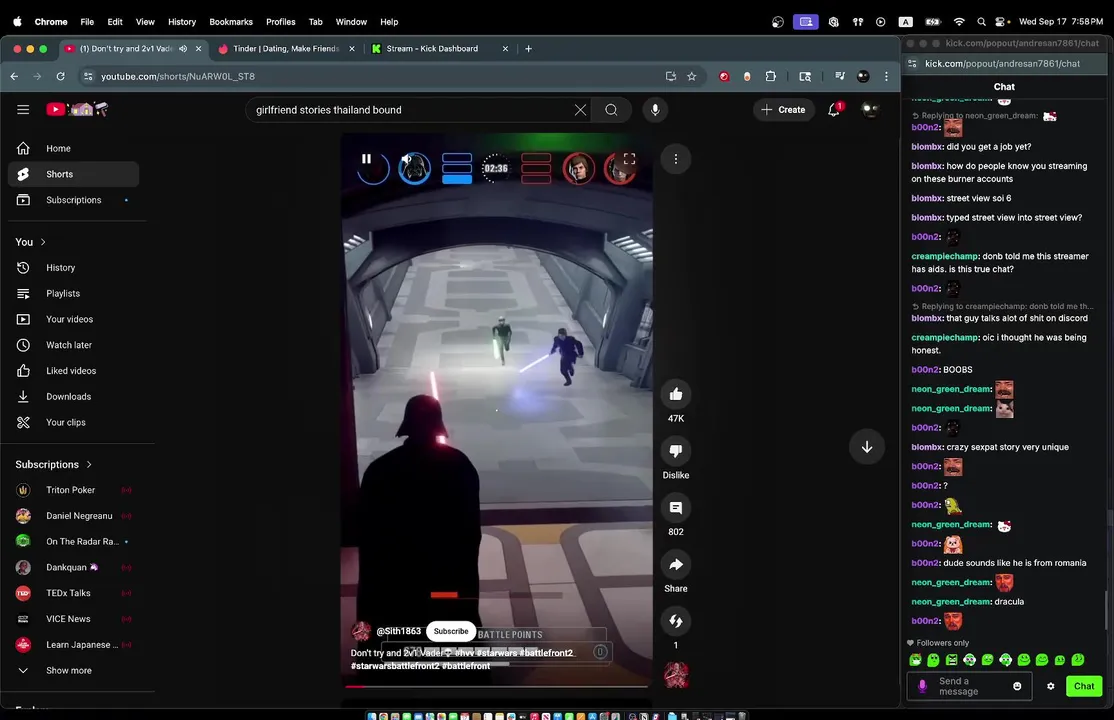
Task: Open Home in the YouTube sidebar
Action: click(73, 149)
